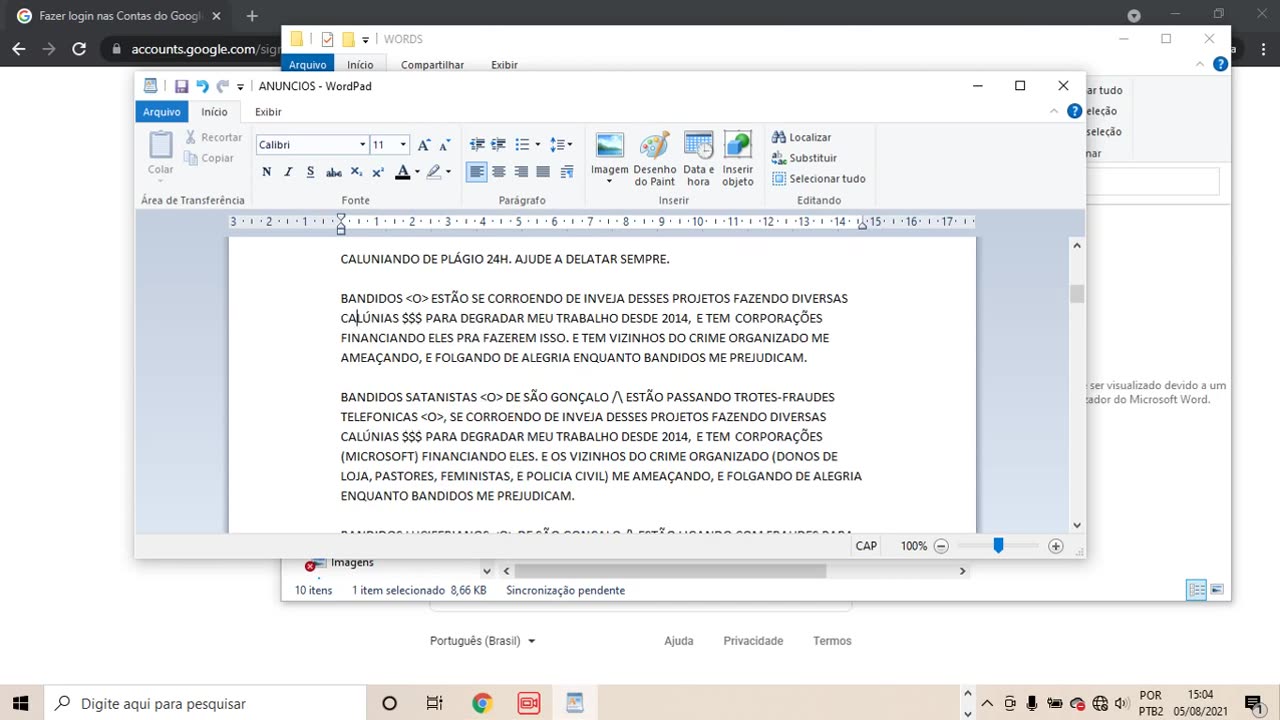
Task: Apply the font color A button
Action: point(402,172)
